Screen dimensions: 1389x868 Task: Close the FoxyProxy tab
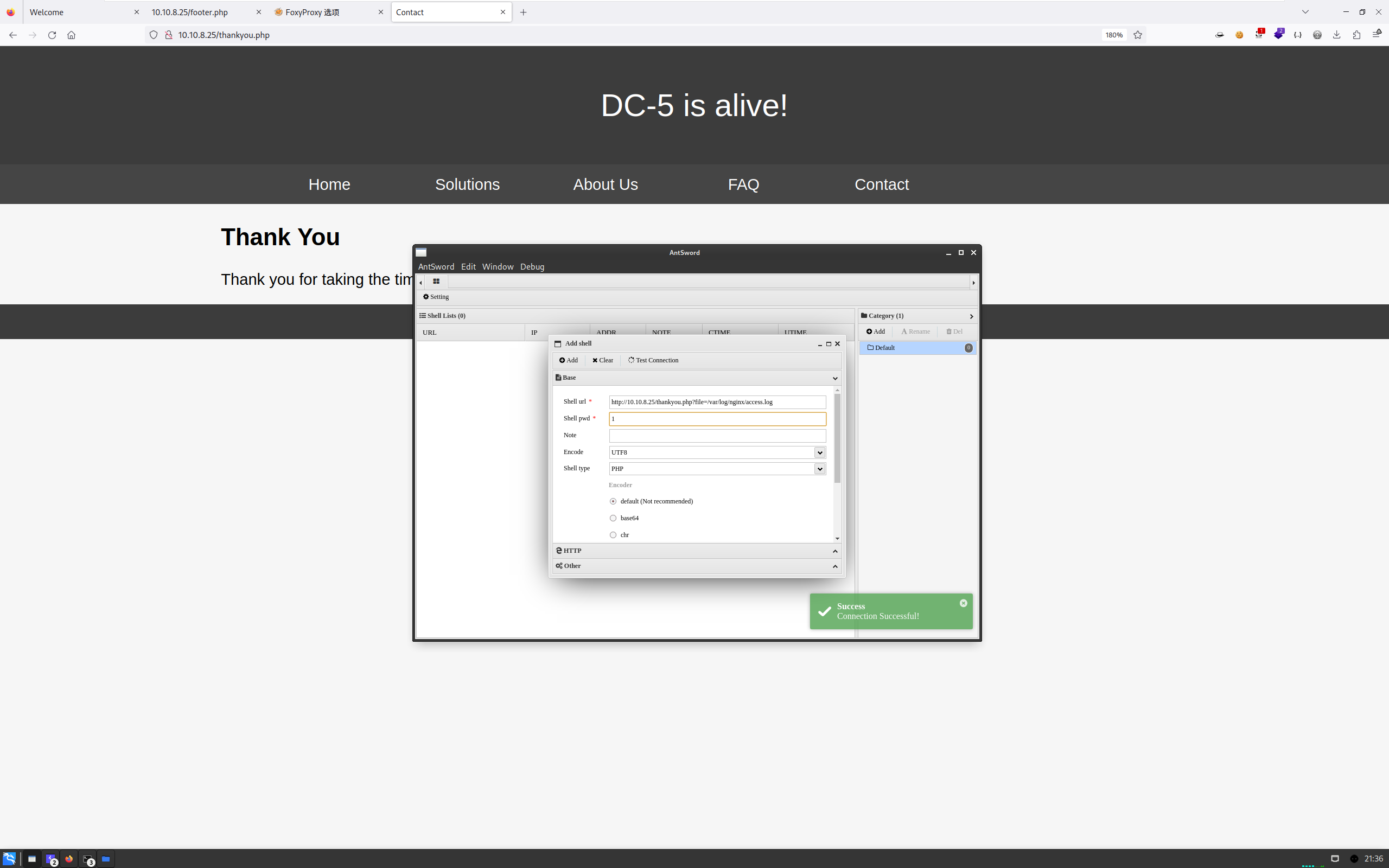(380, 12)
